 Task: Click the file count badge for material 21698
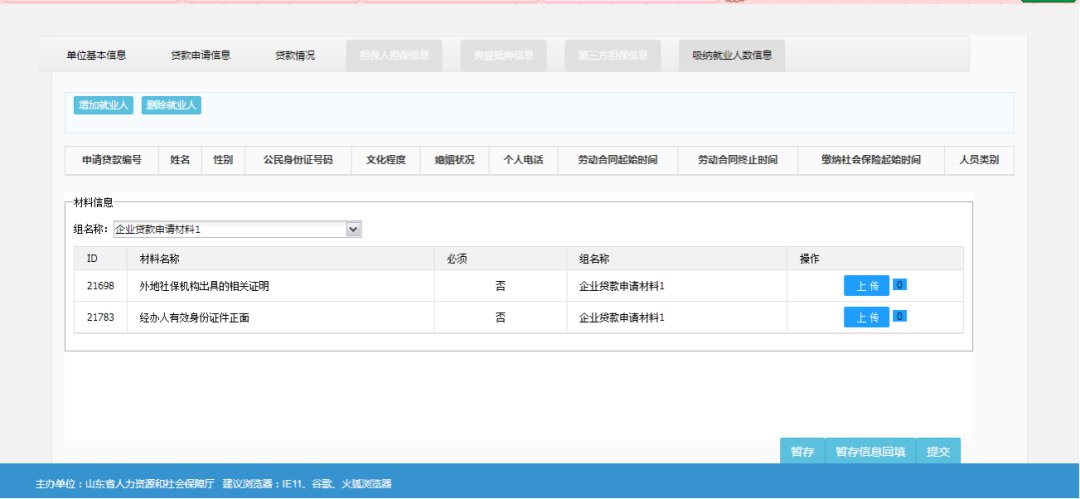pos(900,285)
